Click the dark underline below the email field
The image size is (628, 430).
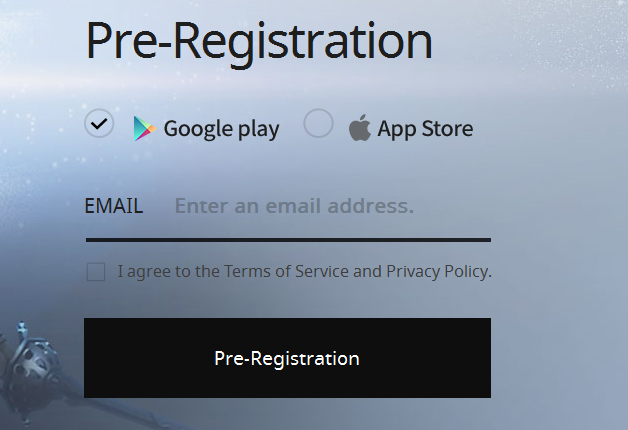pyautogui.click(x=288, y=240)
